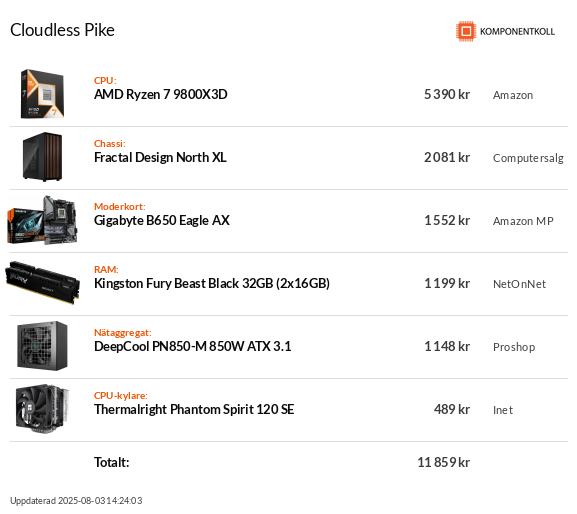Open the Inet store link
577x514 pixels.
(503, 410)
